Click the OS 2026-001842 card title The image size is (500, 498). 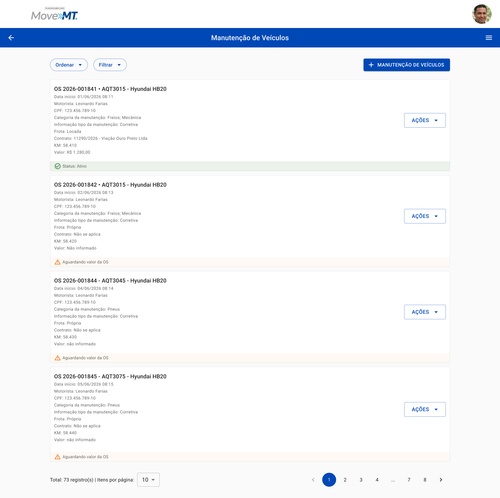[110, 185]
